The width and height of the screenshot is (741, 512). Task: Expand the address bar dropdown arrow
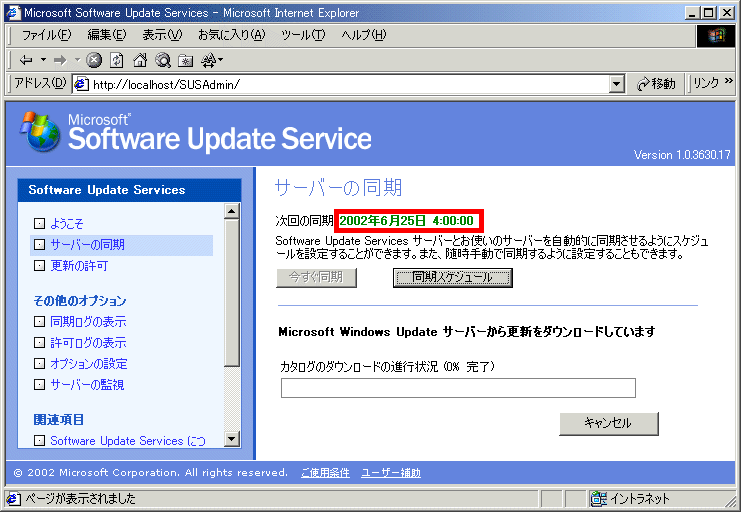coord(616,85)
